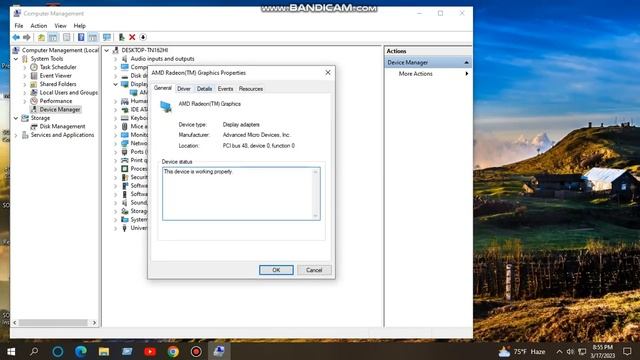Close the AMD Radeon Graphics Properties dialog
The image size is (640, 360).
tap(328, 72)
